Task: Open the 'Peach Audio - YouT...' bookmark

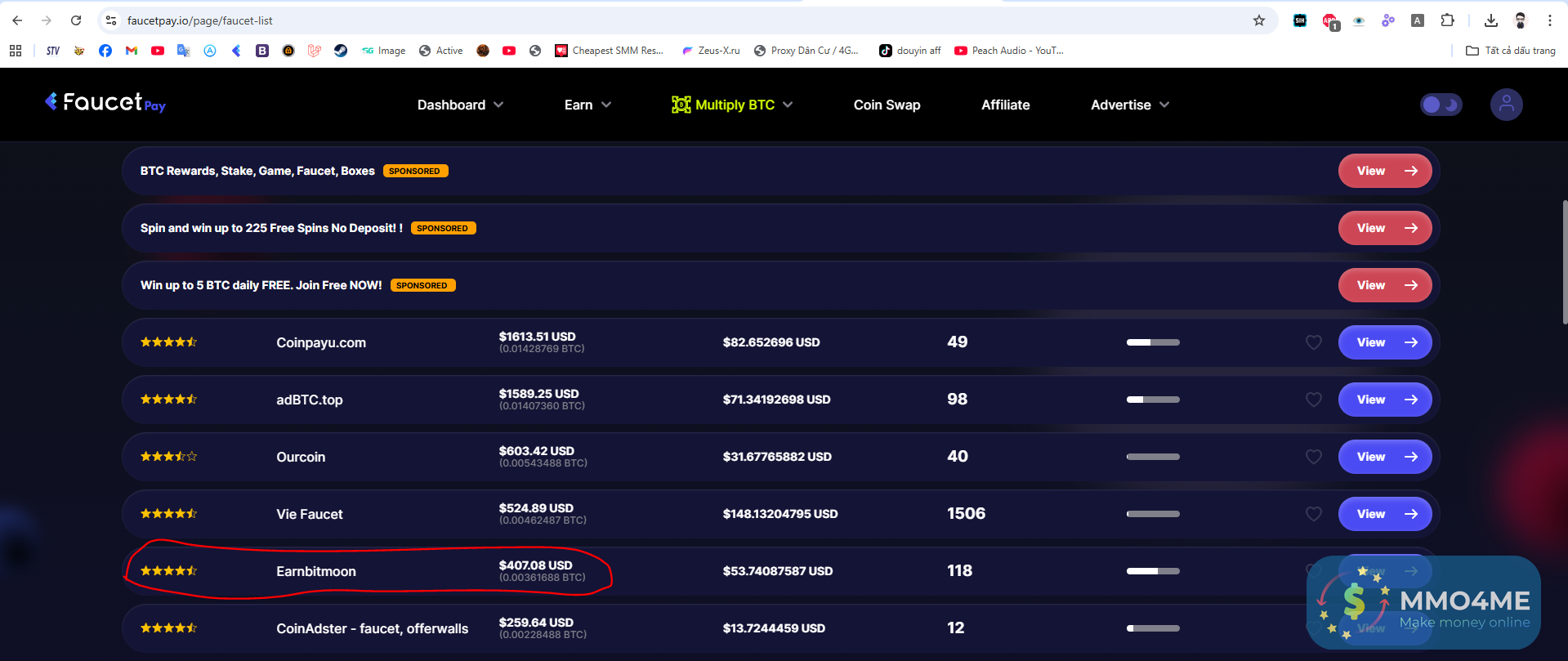Action: pyautogui.click(x=1009, y=51)
